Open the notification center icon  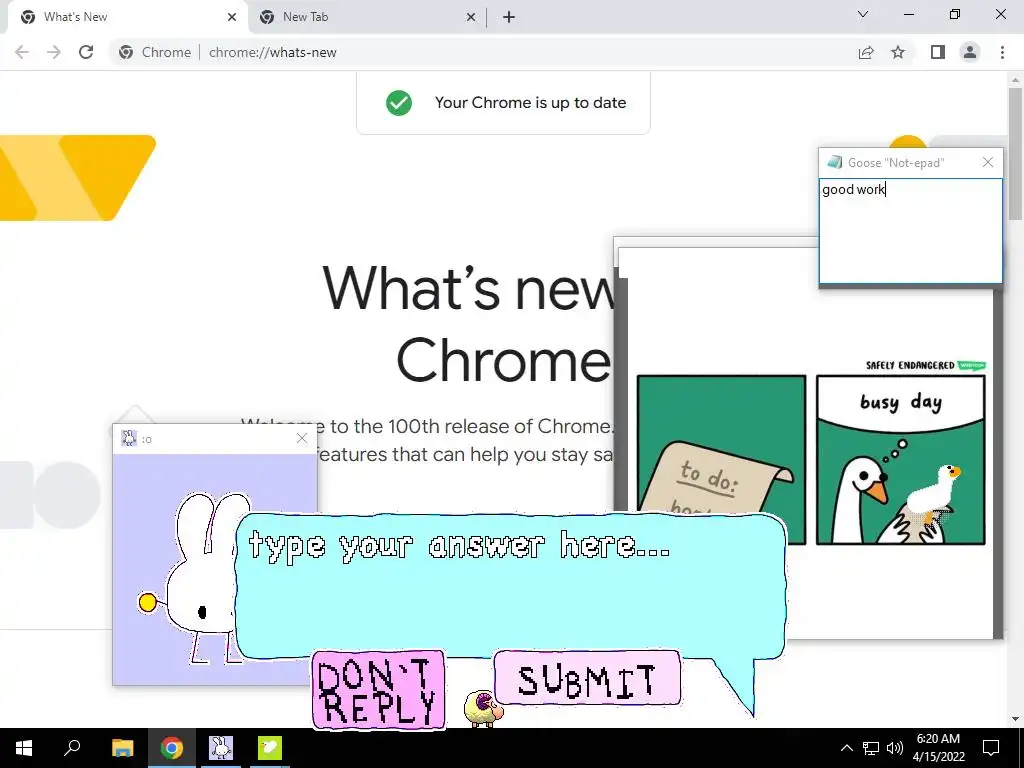991,748
